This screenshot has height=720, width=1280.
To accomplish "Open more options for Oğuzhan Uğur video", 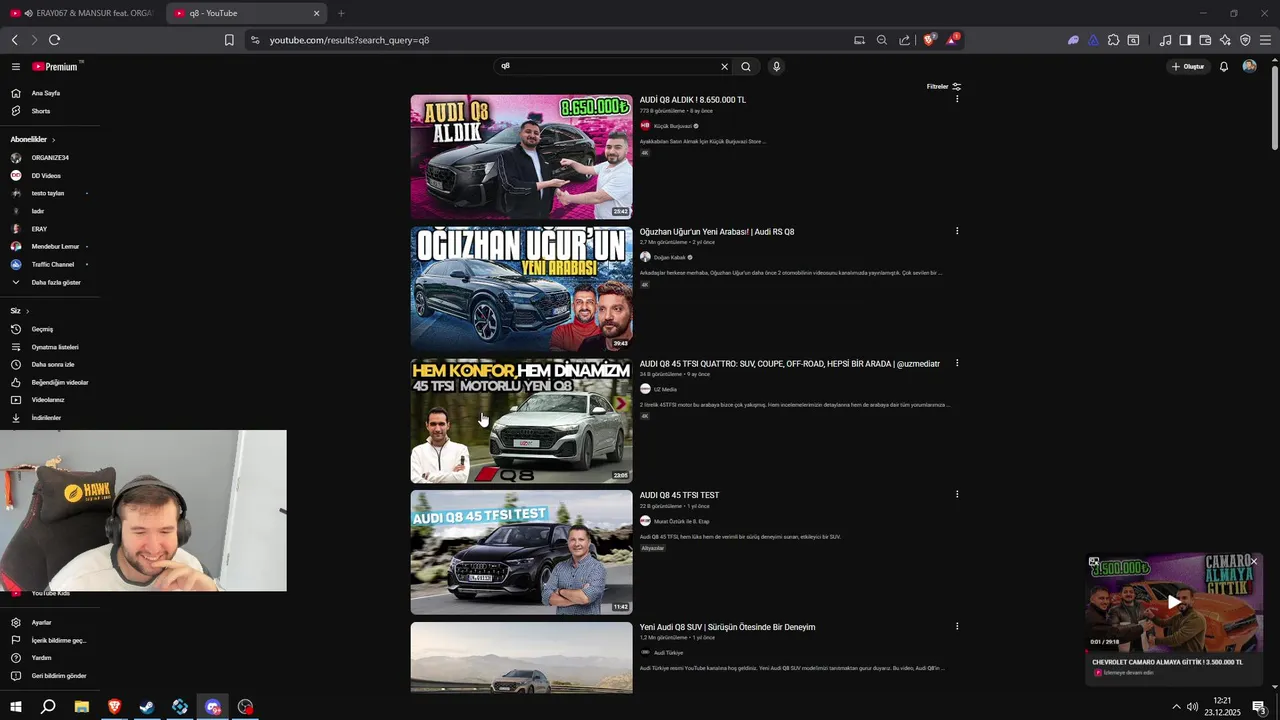I will tap(957, 231).
